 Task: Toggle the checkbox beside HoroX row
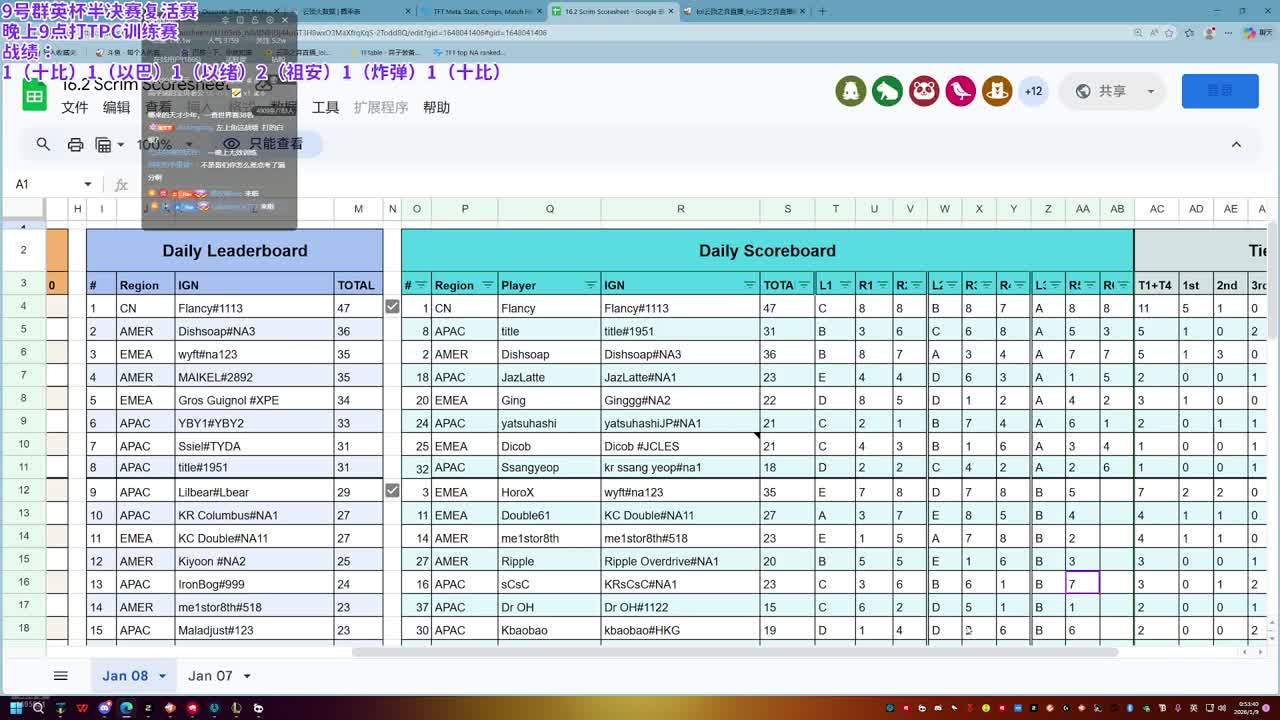(392, 491)
